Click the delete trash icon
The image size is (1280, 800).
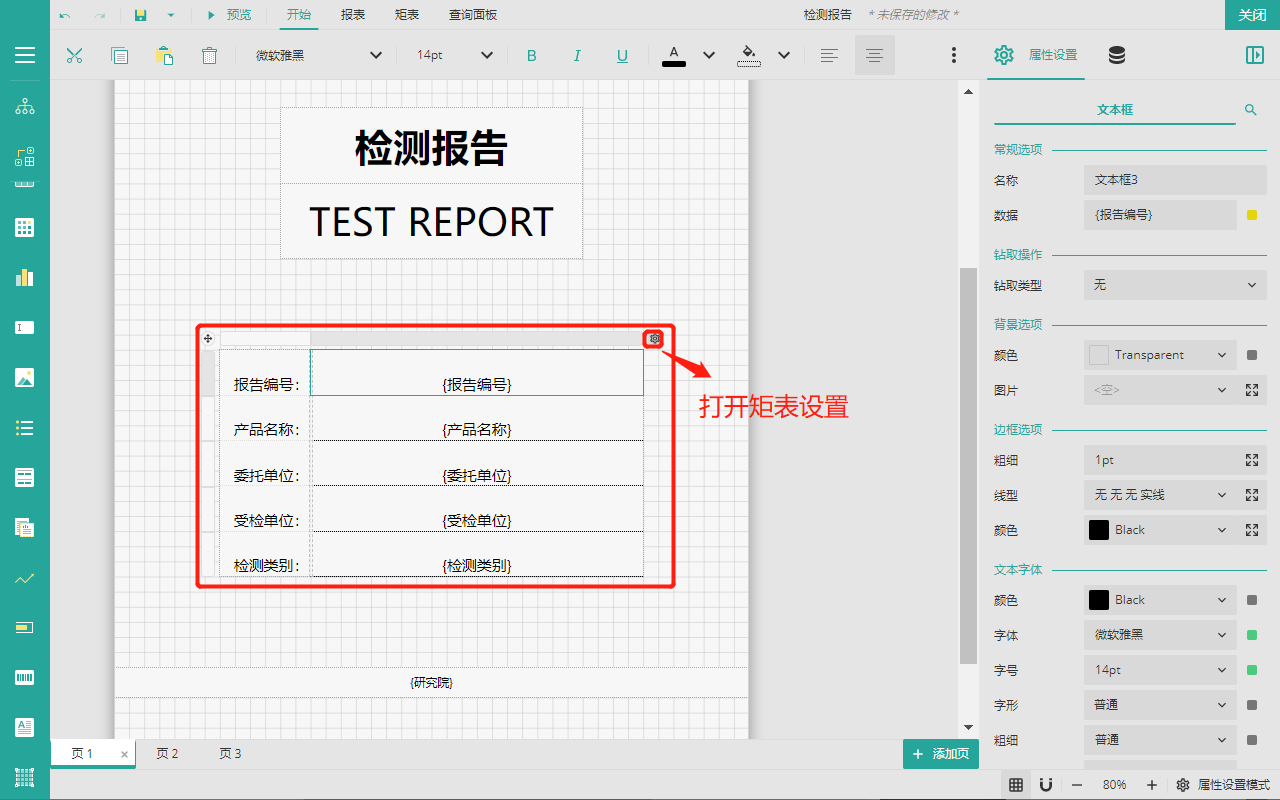[x=209, y=55]
